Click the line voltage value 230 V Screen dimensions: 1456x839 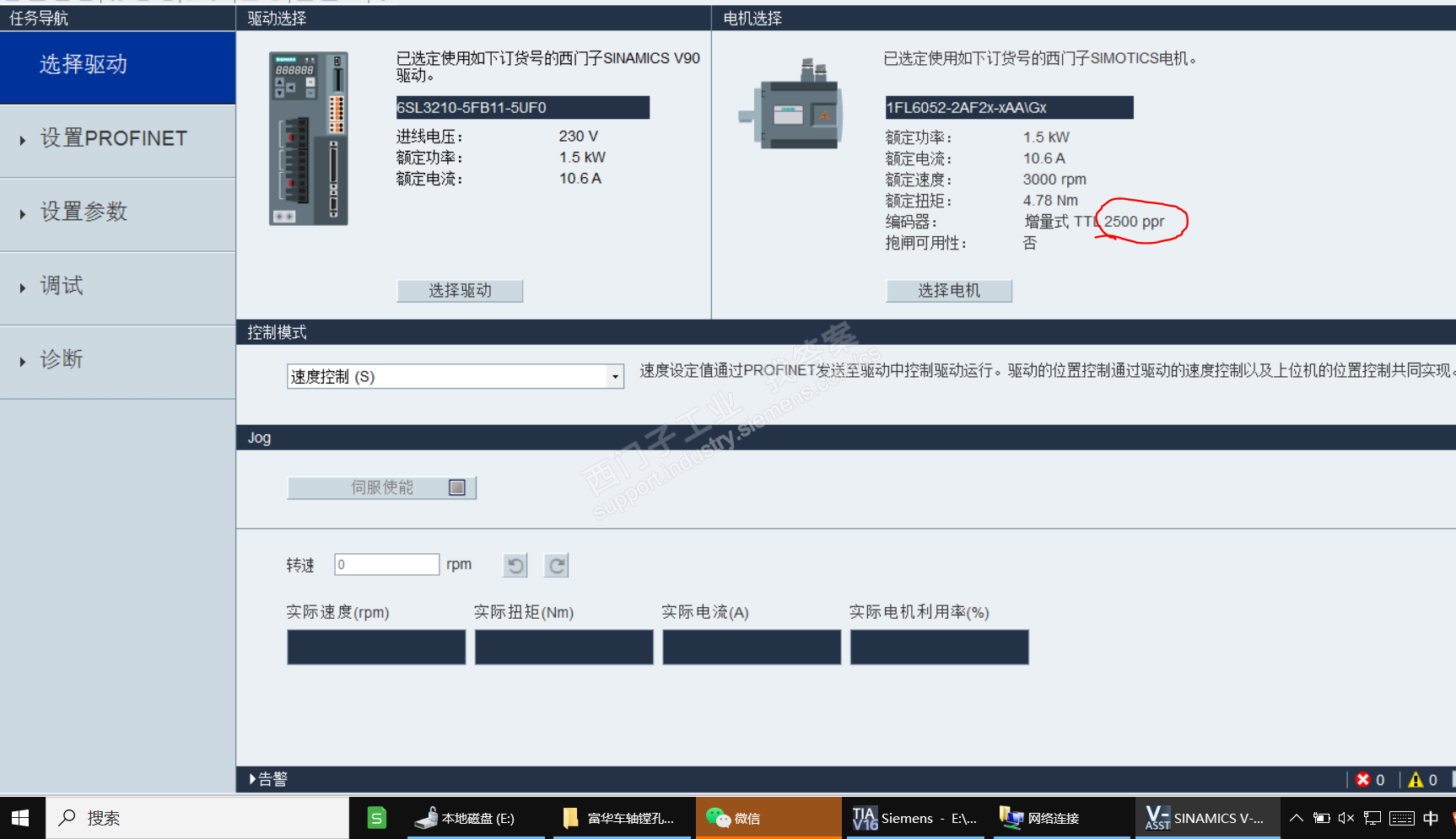coord(579,137)
